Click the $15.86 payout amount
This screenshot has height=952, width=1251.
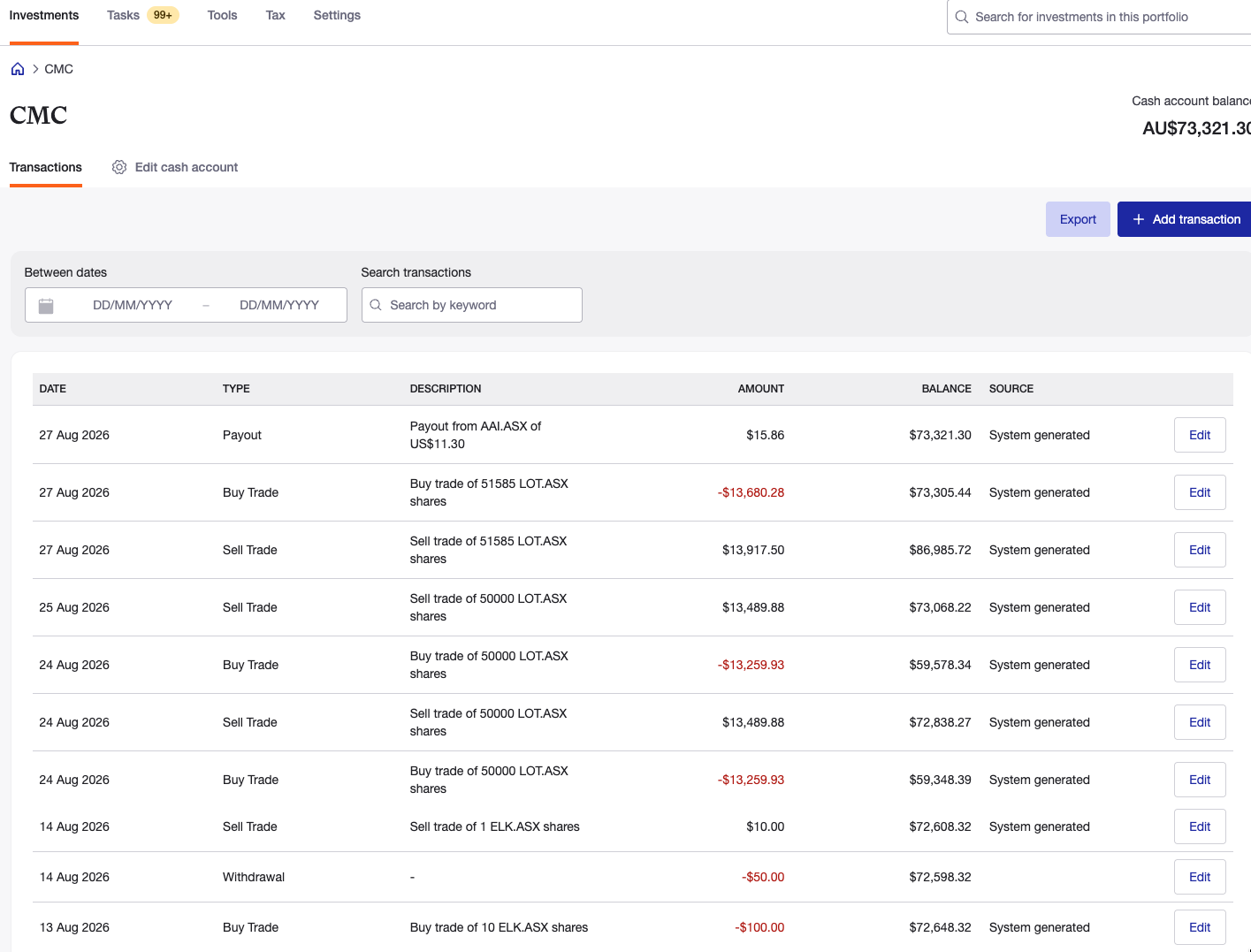766,435
